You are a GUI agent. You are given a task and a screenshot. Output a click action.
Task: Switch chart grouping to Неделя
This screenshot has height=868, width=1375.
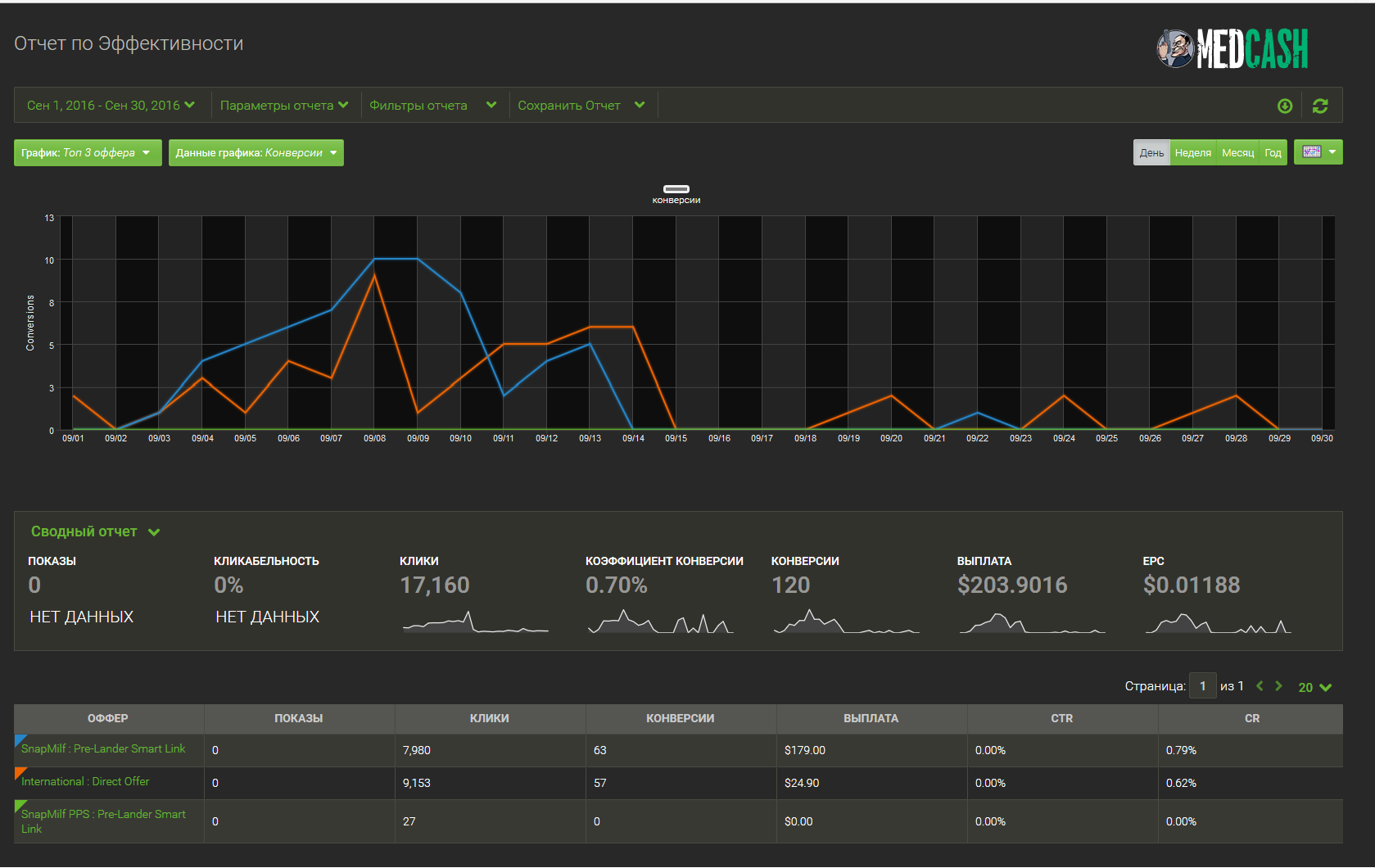(x=1192, y=153)
